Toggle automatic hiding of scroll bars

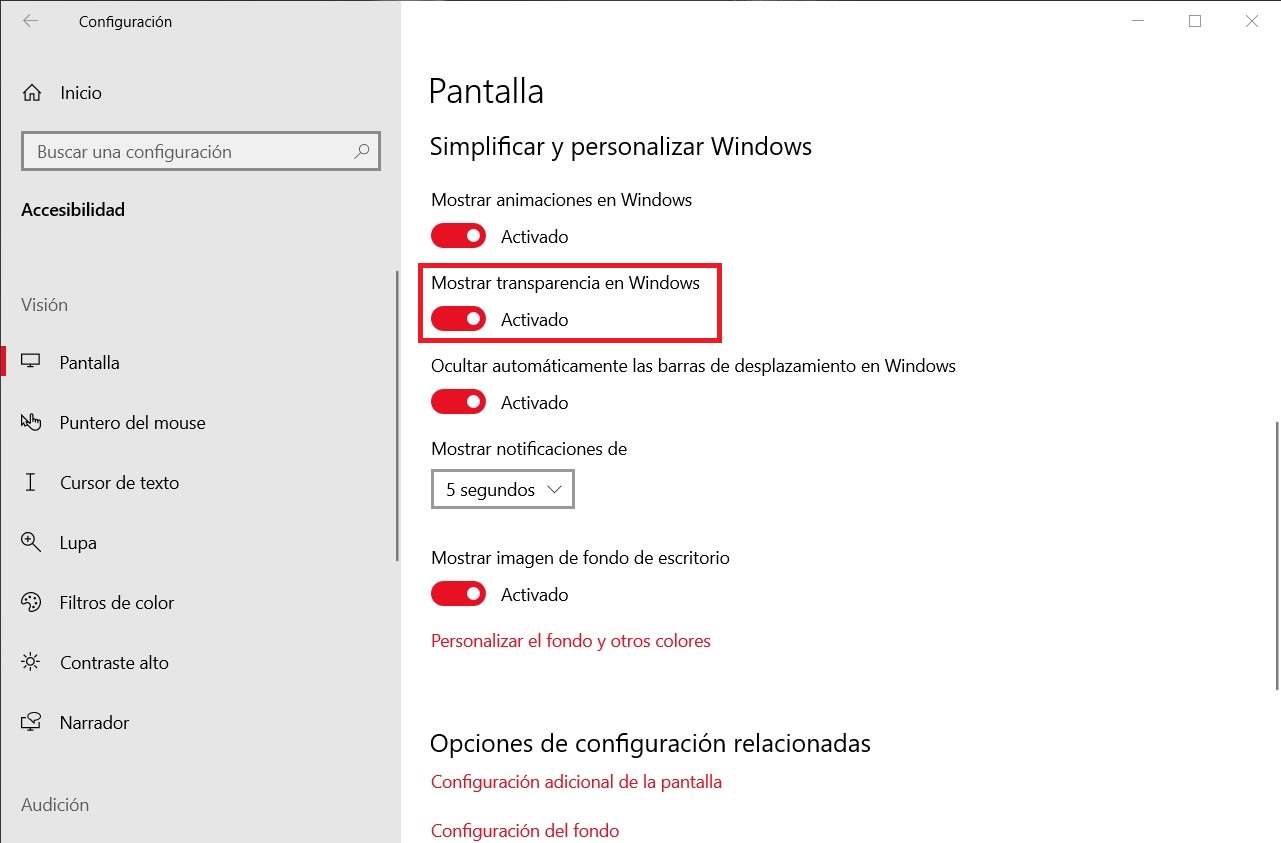pyautogui.click(x=458, y=402)
